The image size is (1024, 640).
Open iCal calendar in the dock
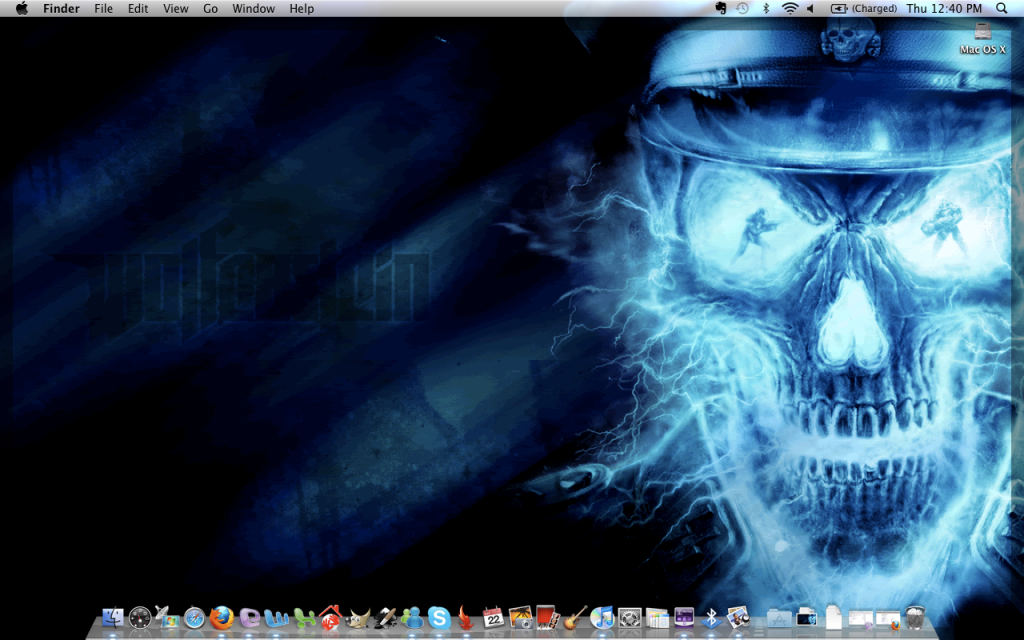point(492,618)
